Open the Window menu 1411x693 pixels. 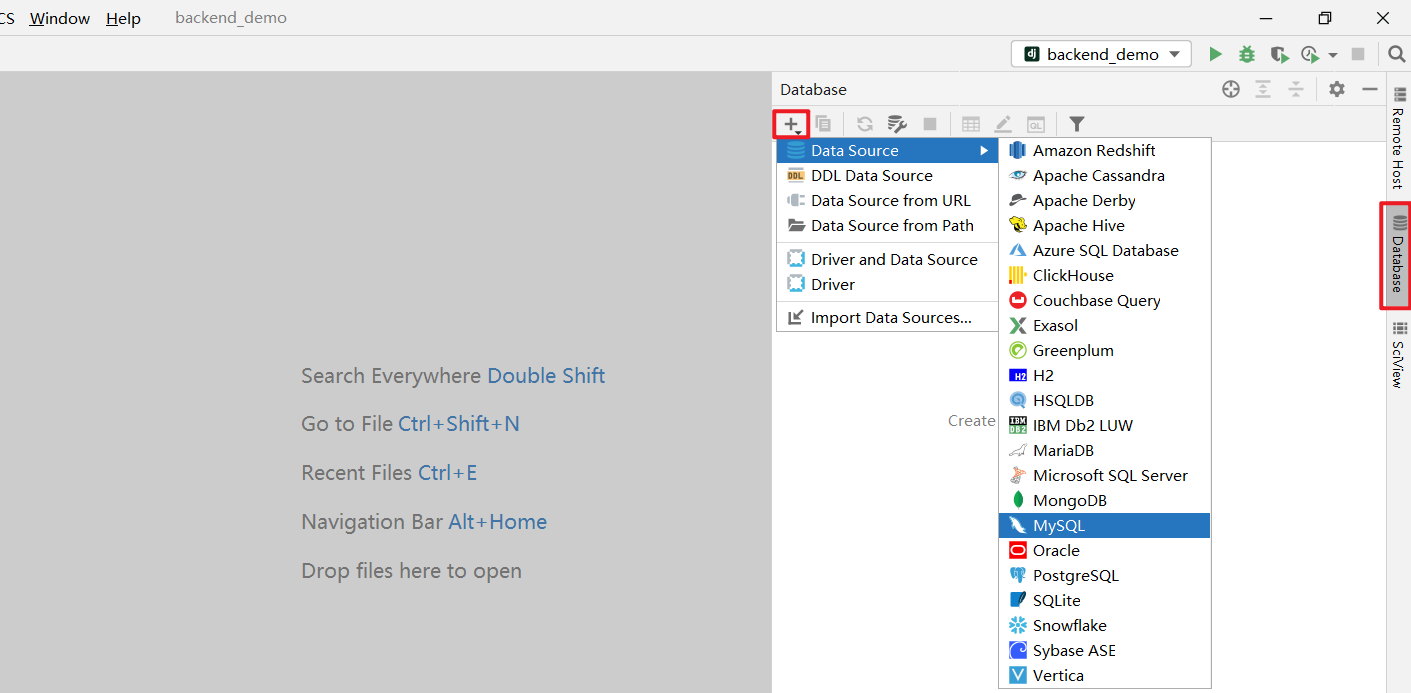(x=59, y=18)
